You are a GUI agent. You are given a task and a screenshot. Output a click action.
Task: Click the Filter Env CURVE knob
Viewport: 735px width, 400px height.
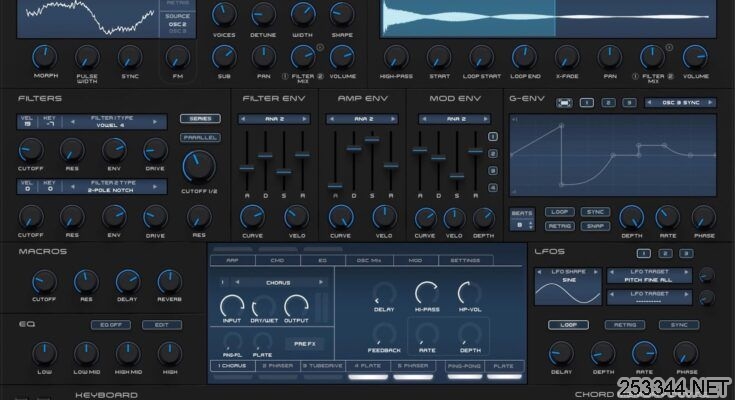252,217
